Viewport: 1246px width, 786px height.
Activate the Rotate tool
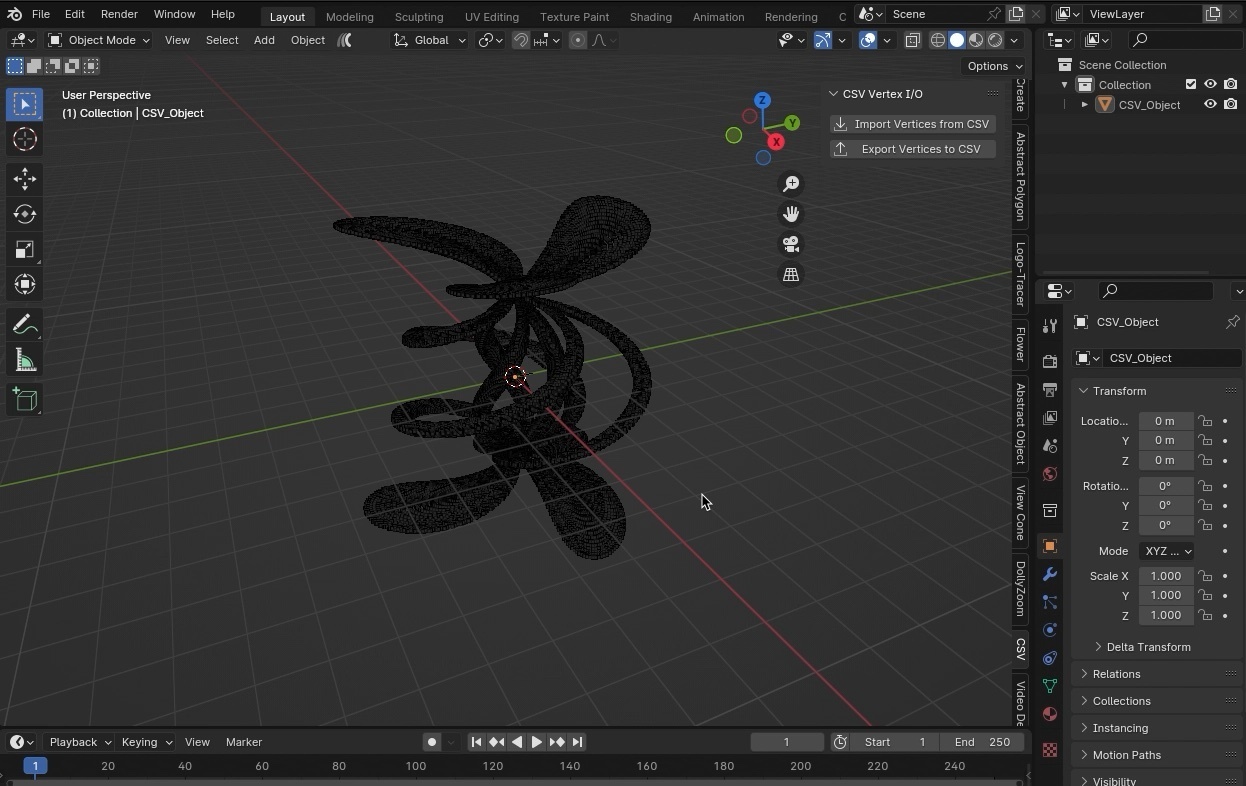[24, 214]
